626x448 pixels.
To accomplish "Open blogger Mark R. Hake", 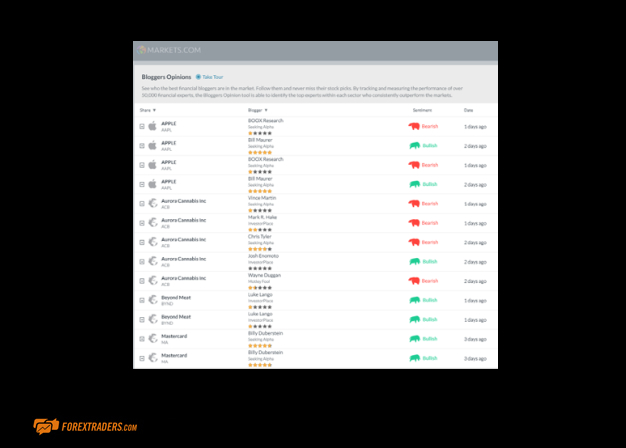I will tap(262, 217).
